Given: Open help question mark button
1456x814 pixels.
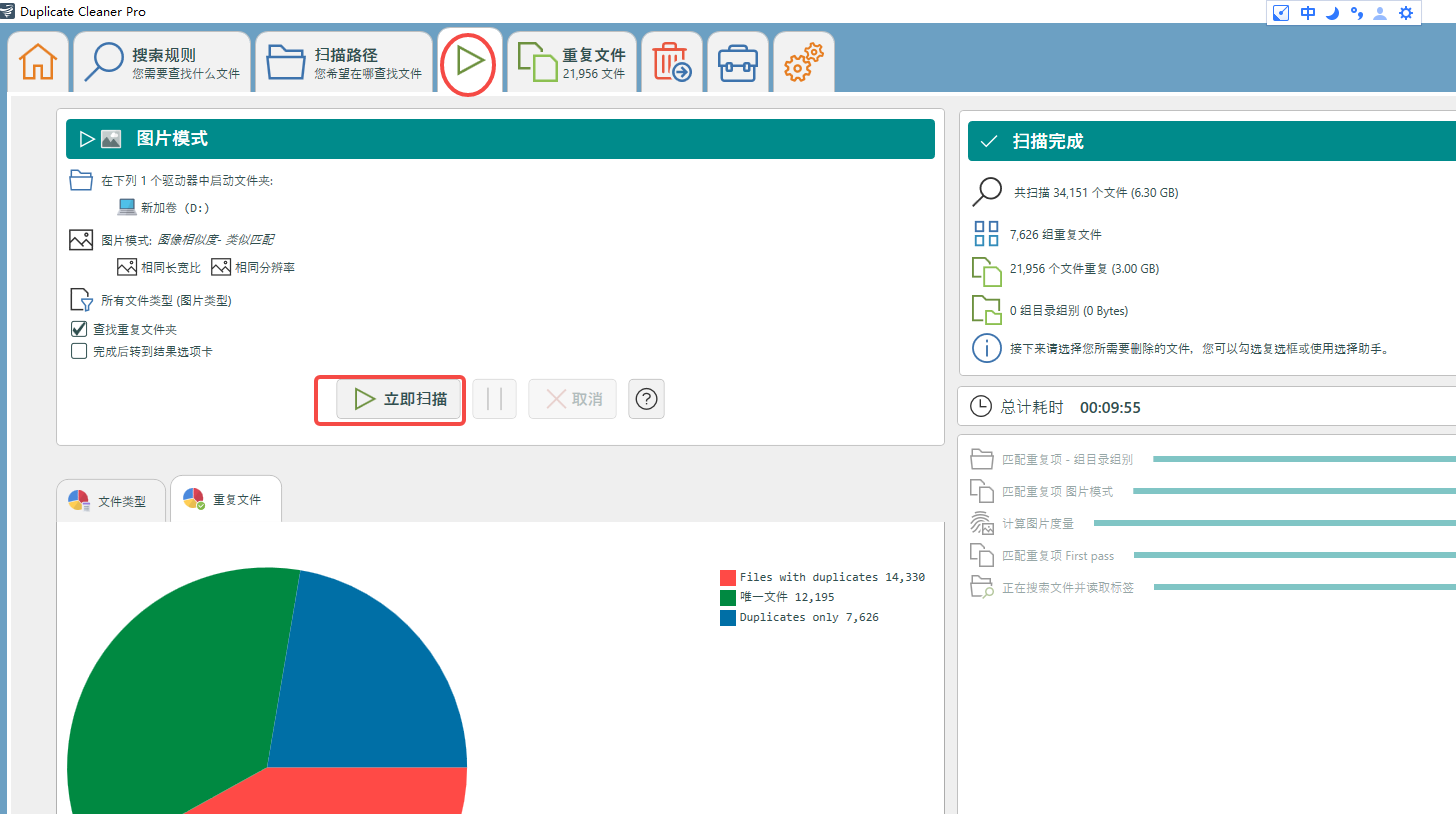Looking at the screenshot, I should [x=646, y=399].
